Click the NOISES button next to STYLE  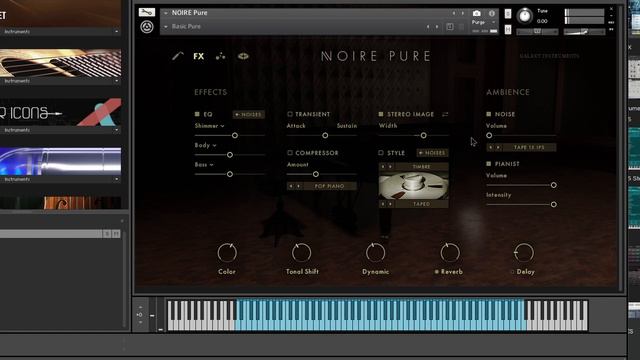point(432,153)
